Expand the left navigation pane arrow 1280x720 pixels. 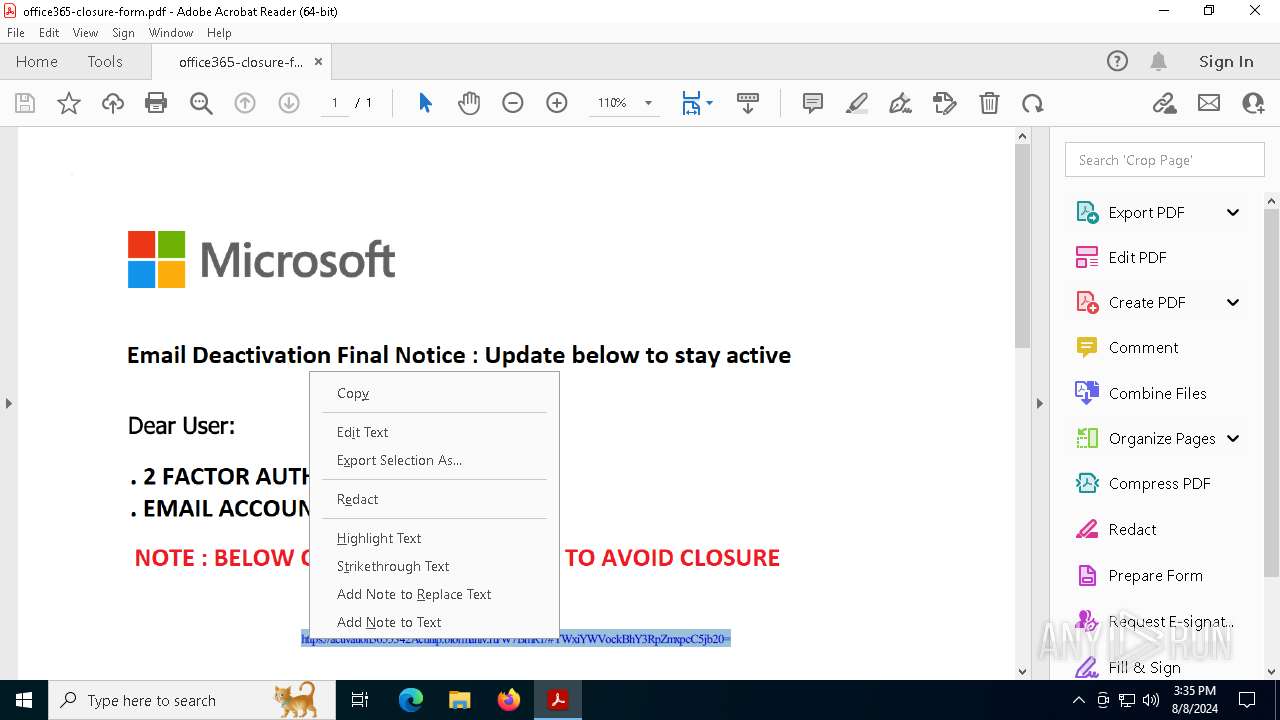pos(8,403)
